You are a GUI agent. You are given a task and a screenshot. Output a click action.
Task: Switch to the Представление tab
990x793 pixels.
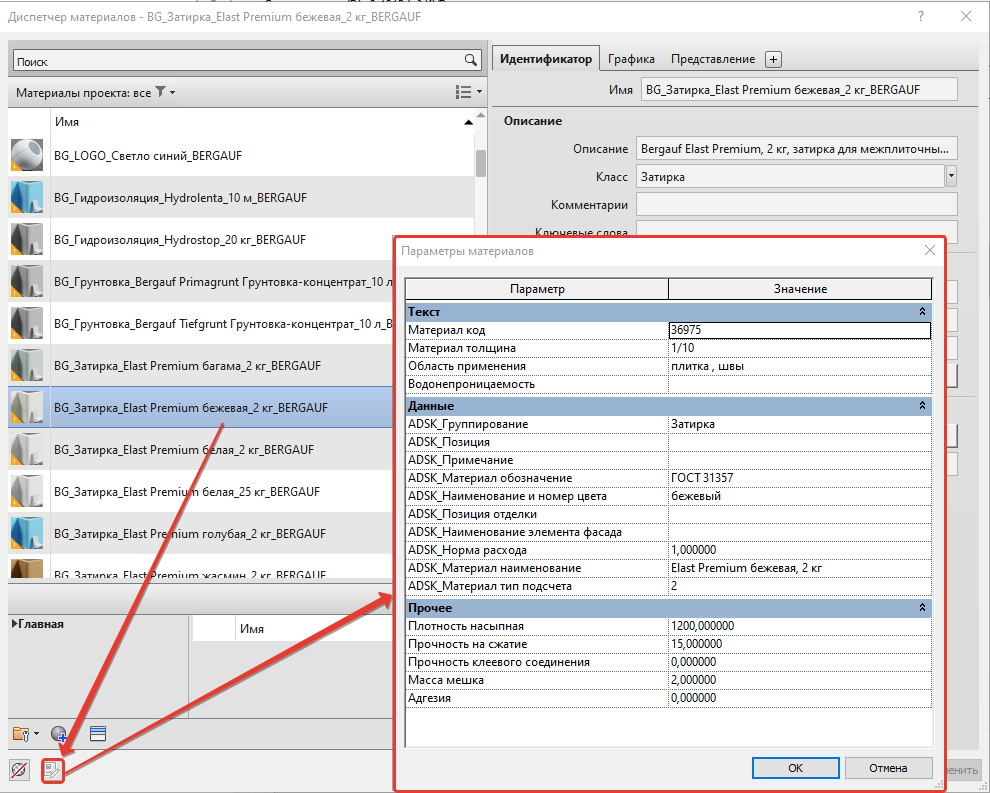tap(713, 59)
